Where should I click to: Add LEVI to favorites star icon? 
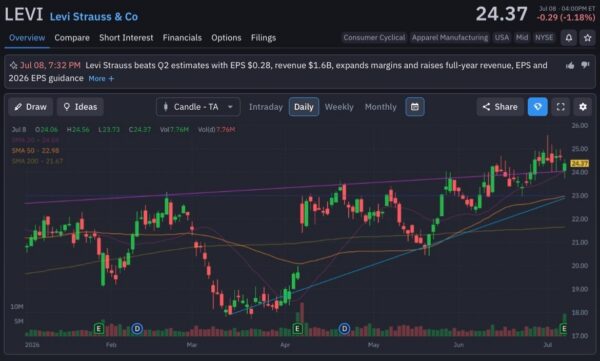click(588, 38)
